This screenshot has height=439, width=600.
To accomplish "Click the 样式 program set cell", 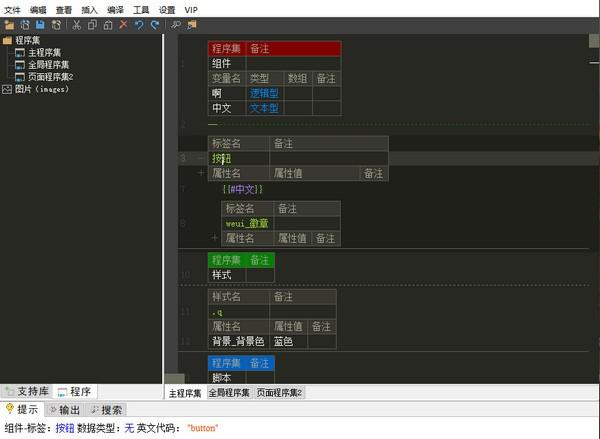I will pyautogui.click(x=227, y=275).
